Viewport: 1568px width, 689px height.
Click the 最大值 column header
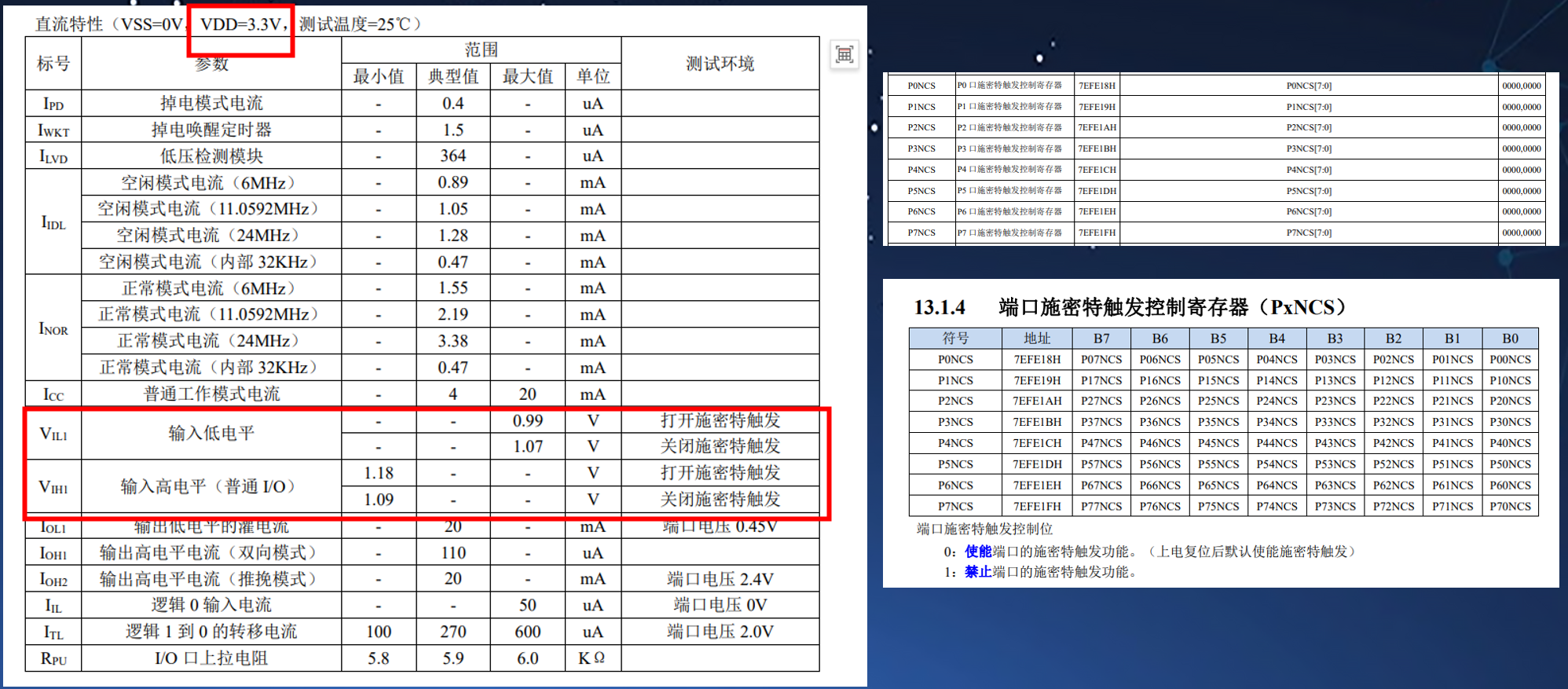(527, 76)
